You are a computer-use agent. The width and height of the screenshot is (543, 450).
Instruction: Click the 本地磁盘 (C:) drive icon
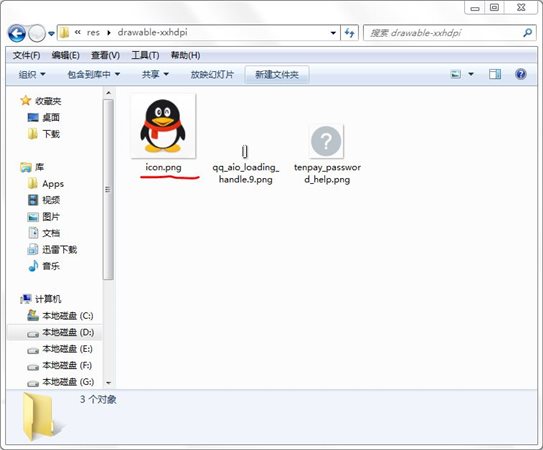(x=33, y=315)
